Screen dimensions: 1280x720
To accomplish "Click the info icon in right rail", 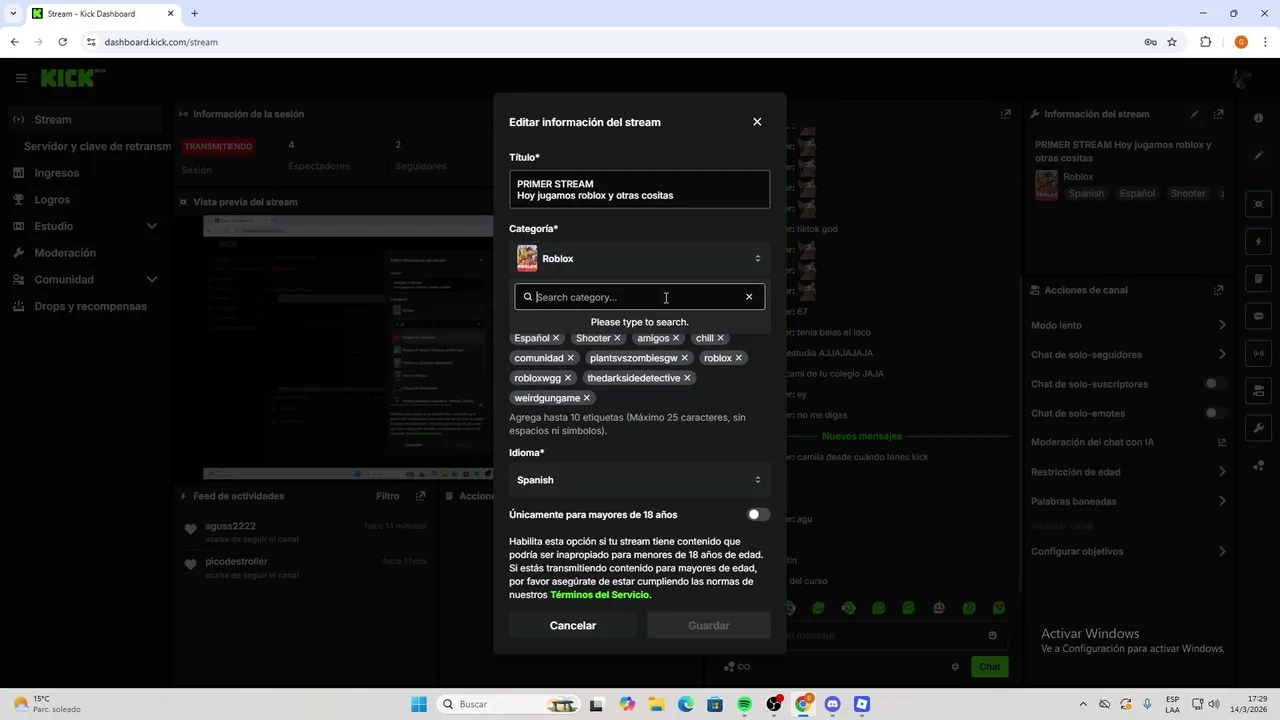I will 1259,118.
